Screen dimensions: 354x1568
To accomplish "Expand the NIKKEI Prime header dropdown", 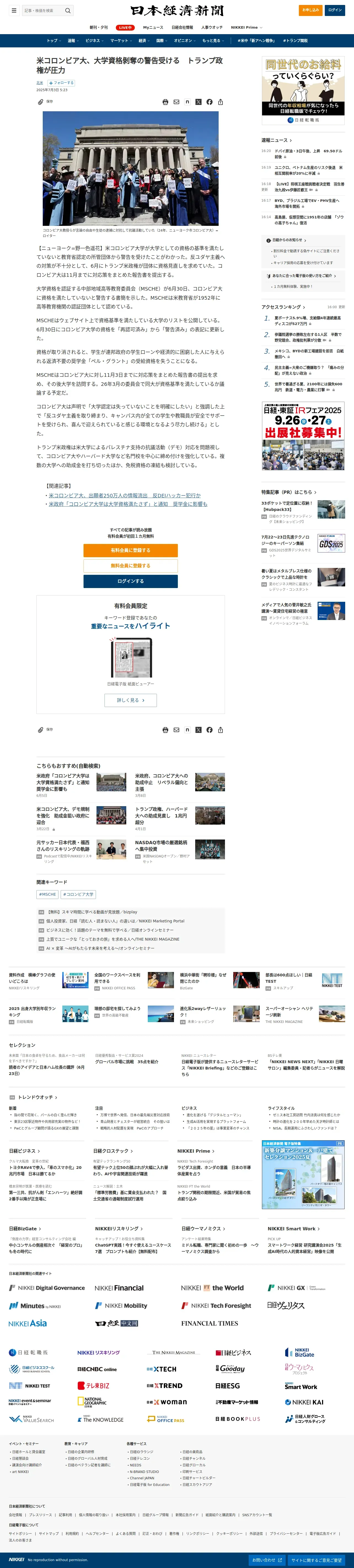I will point(247,27).
